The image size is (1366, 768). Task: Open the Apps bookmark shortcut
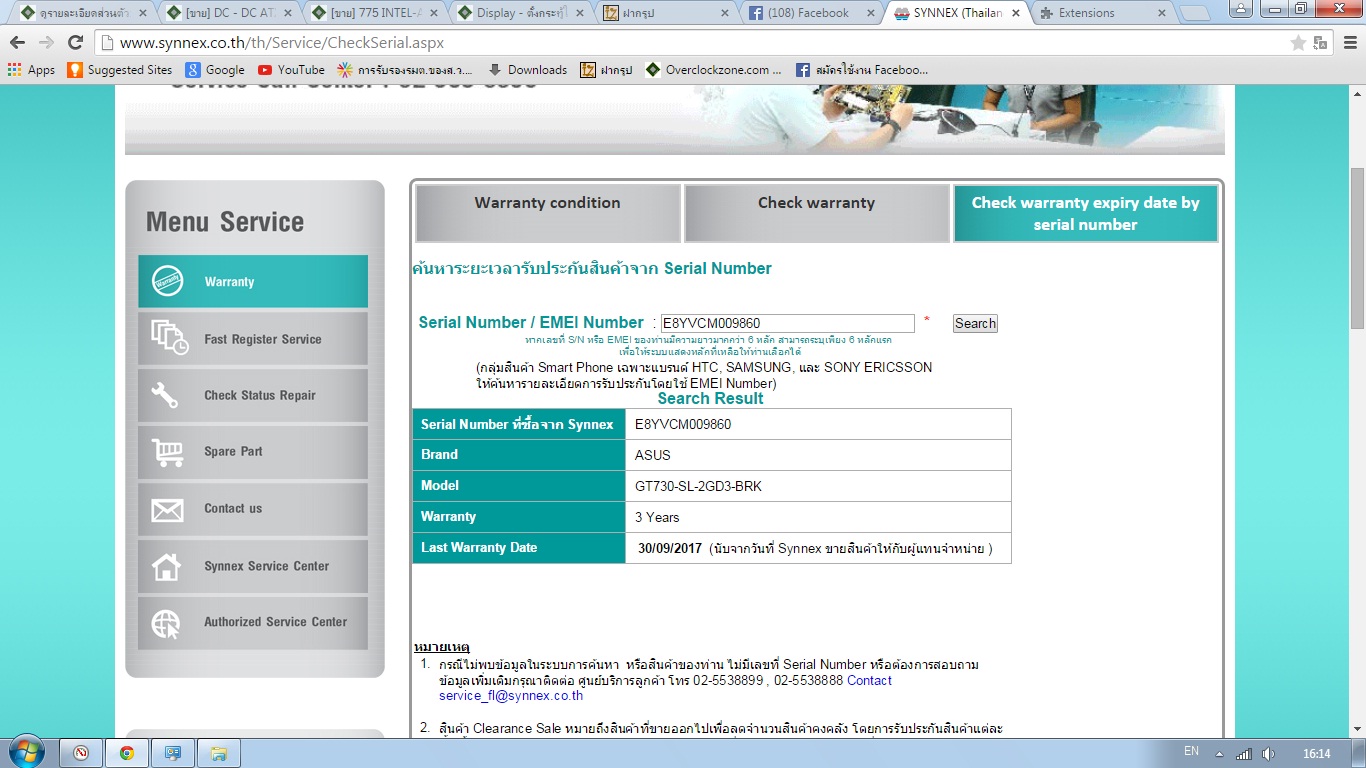point(31,70)
